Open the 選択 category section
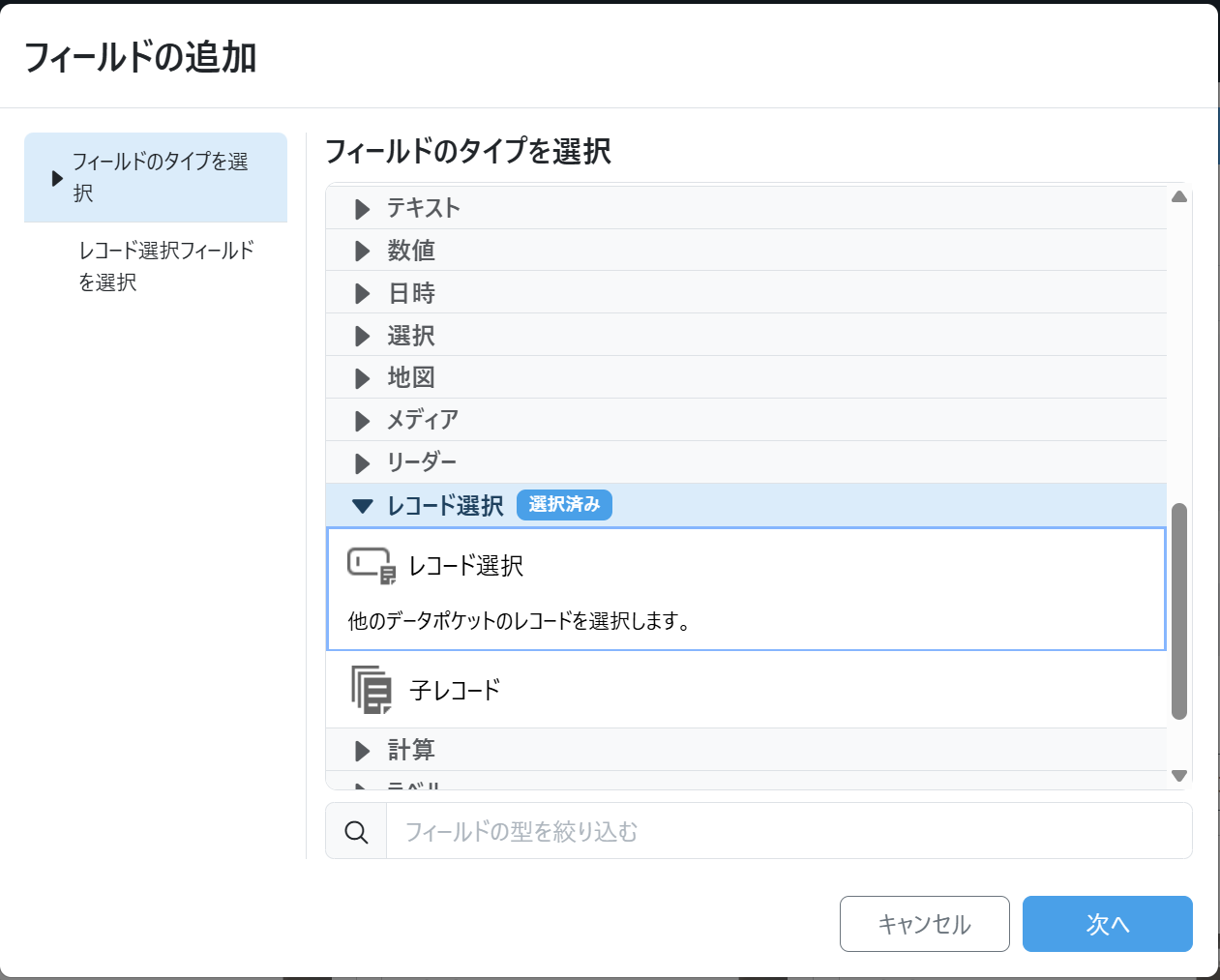 [411, 336]
